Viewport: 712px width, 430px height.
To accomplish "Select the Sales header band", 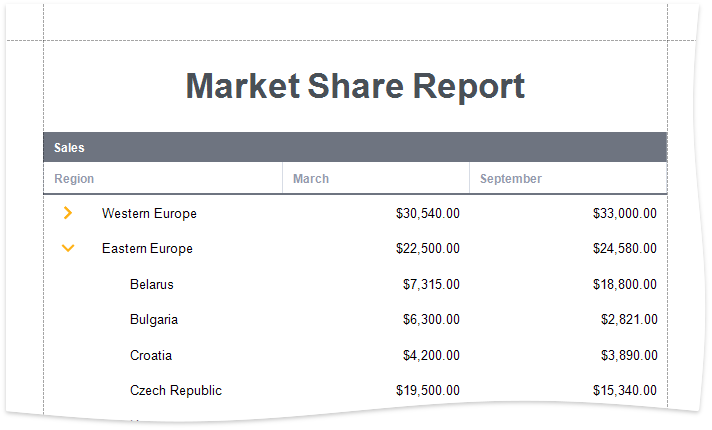I will [x=355, y=147].
